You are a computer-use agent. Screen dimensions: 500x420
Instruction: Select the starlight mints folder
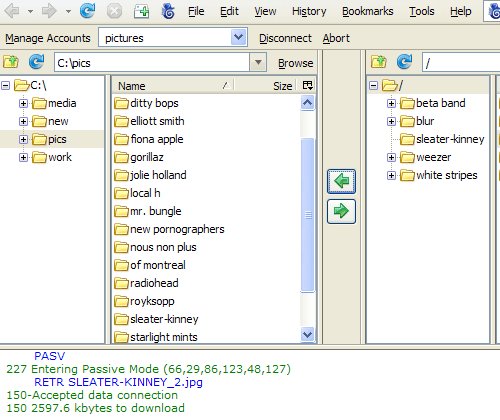(x=156, y=337)
